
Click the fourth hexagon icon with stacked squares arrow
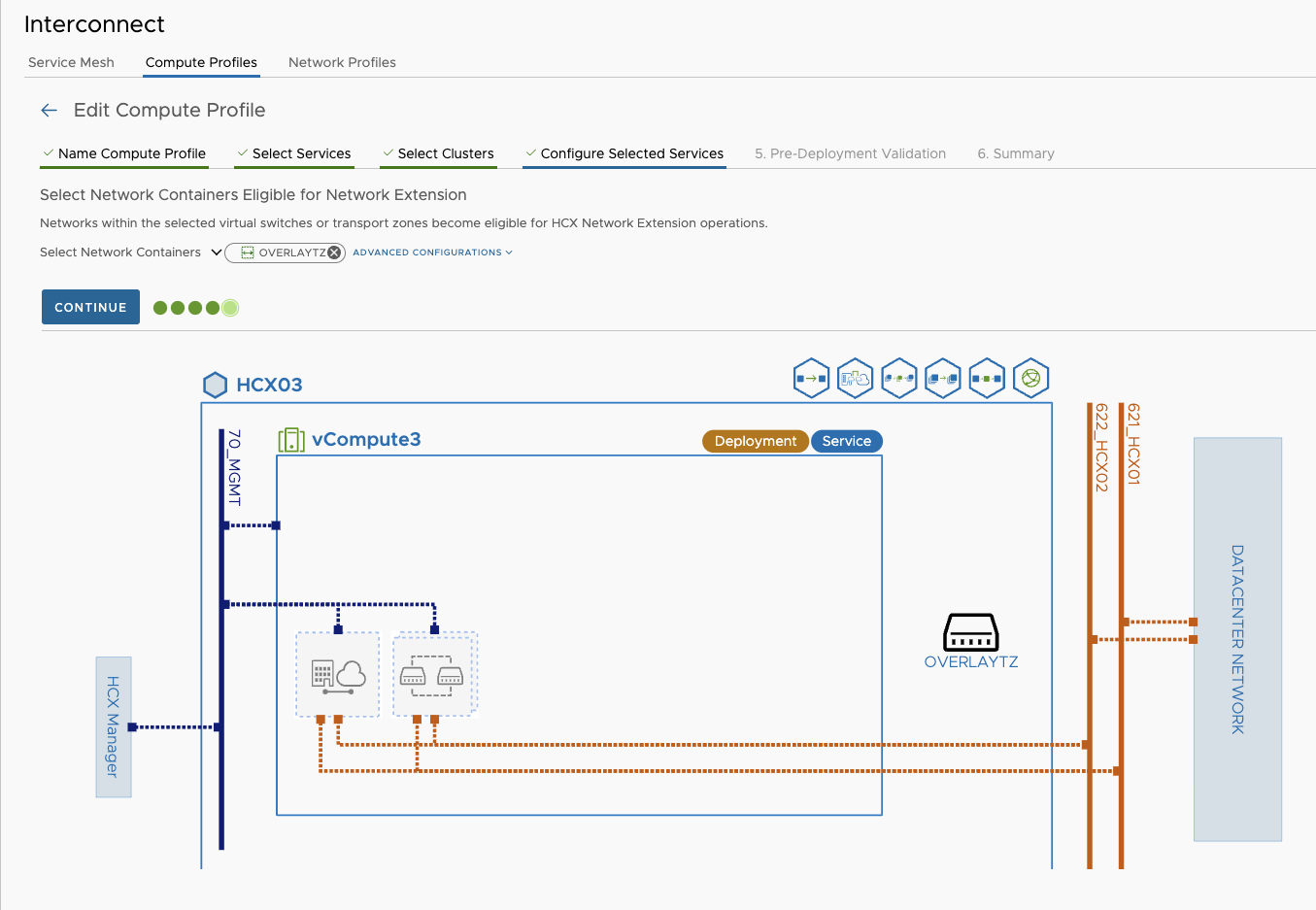[x=943, y=379]
